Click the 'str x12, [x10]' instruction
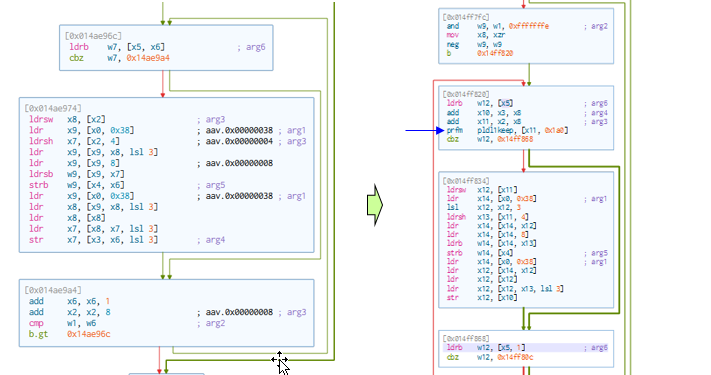711x375 pixels. (482, 298)
